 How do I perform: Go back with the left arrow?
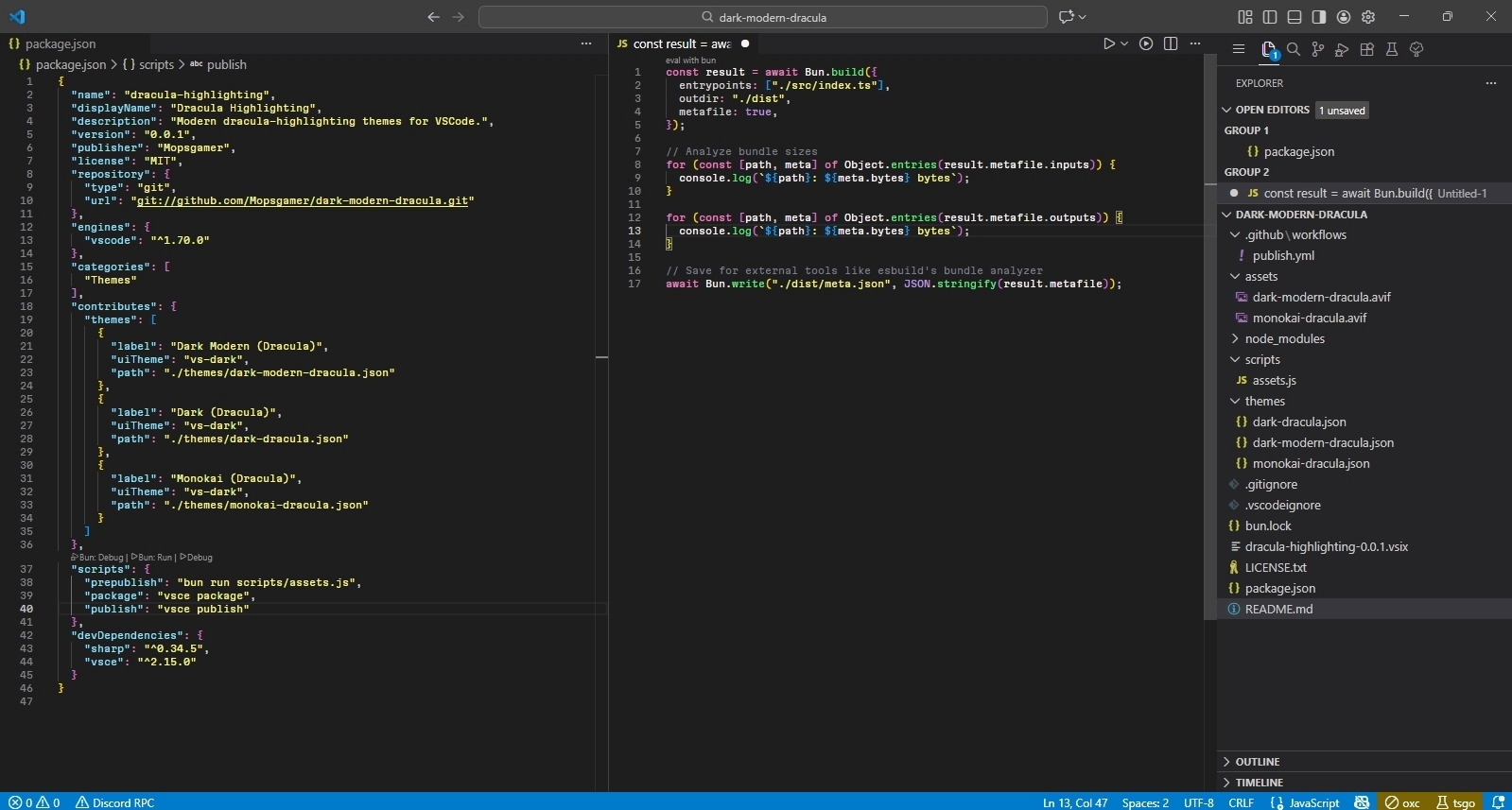point(433,17)
